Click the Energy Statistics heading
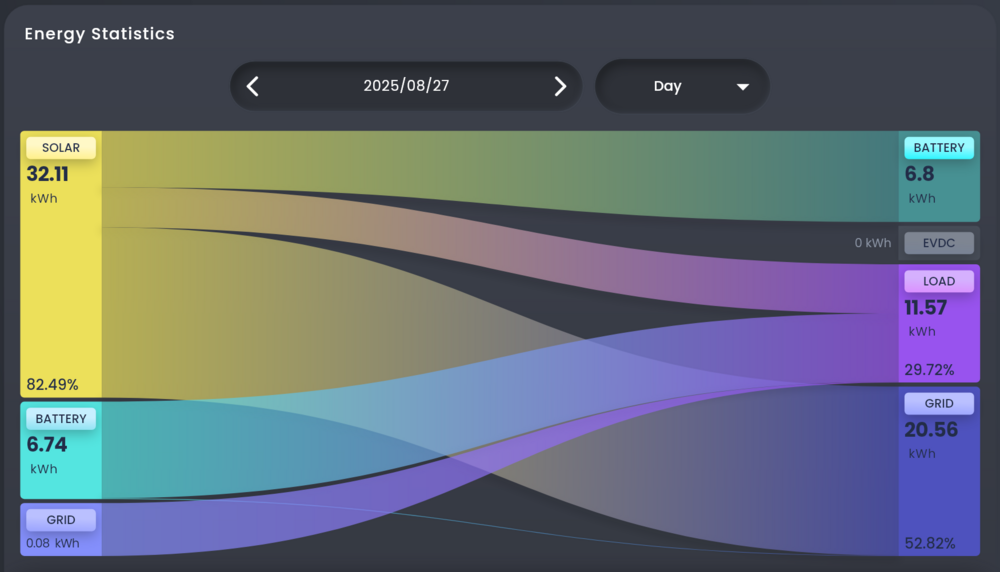1000x572 pixels. pyautogui.click(x=99, y=34)
